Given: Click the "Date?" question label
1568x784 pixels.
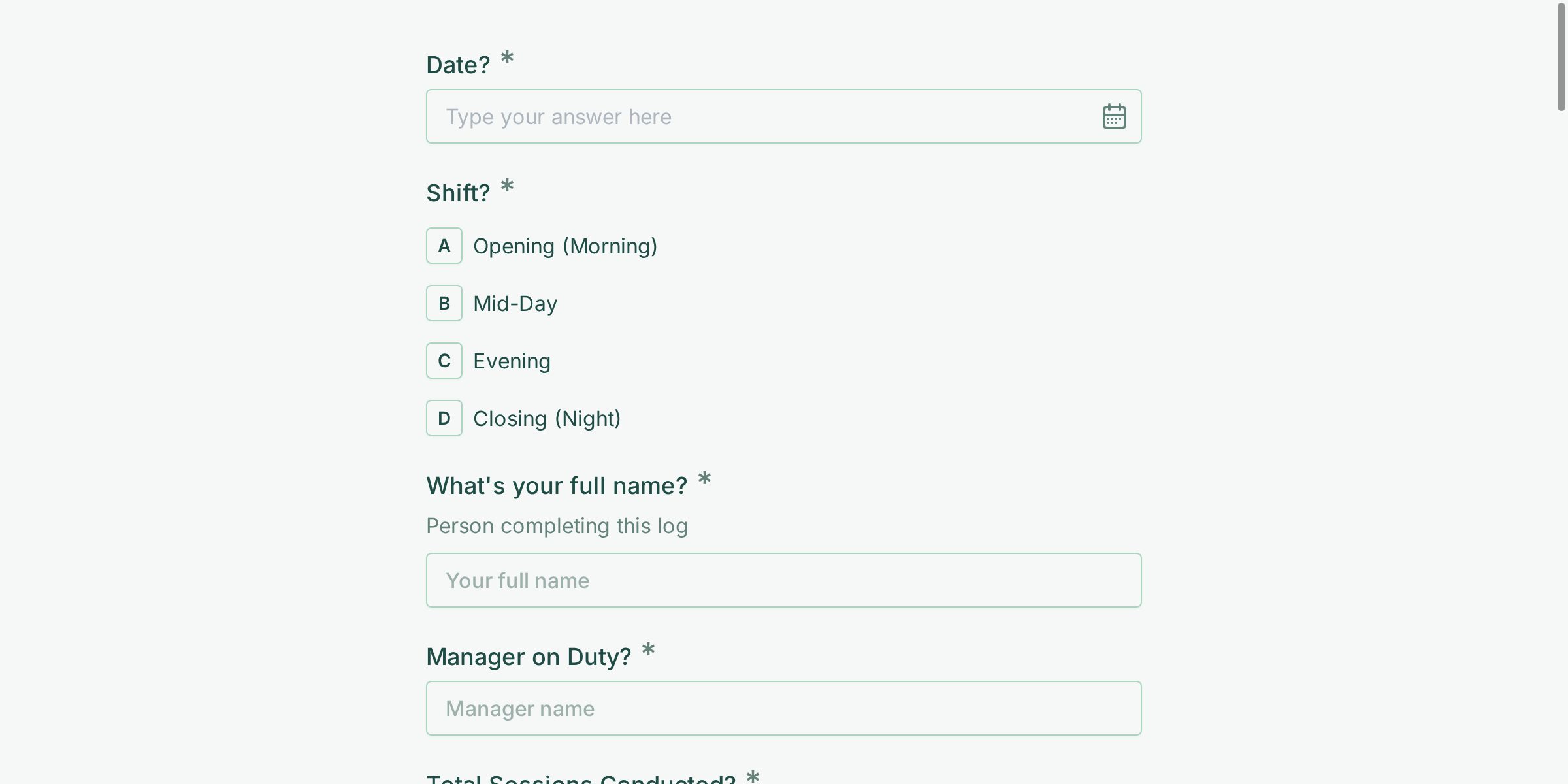Looking at the screenshot, I should point(458,65).
